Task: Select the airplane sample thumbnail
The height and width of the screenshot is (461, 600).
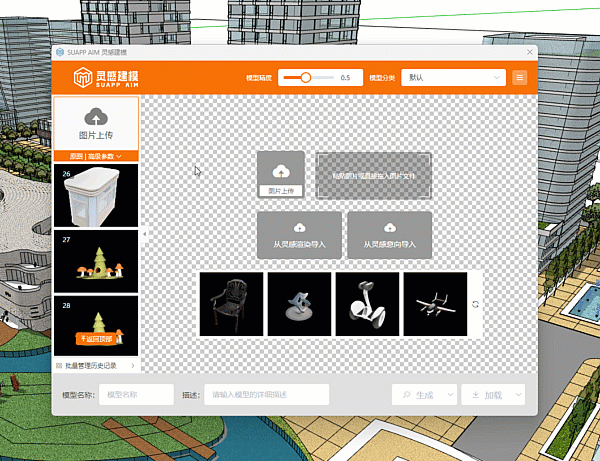Action: (435, 304)
